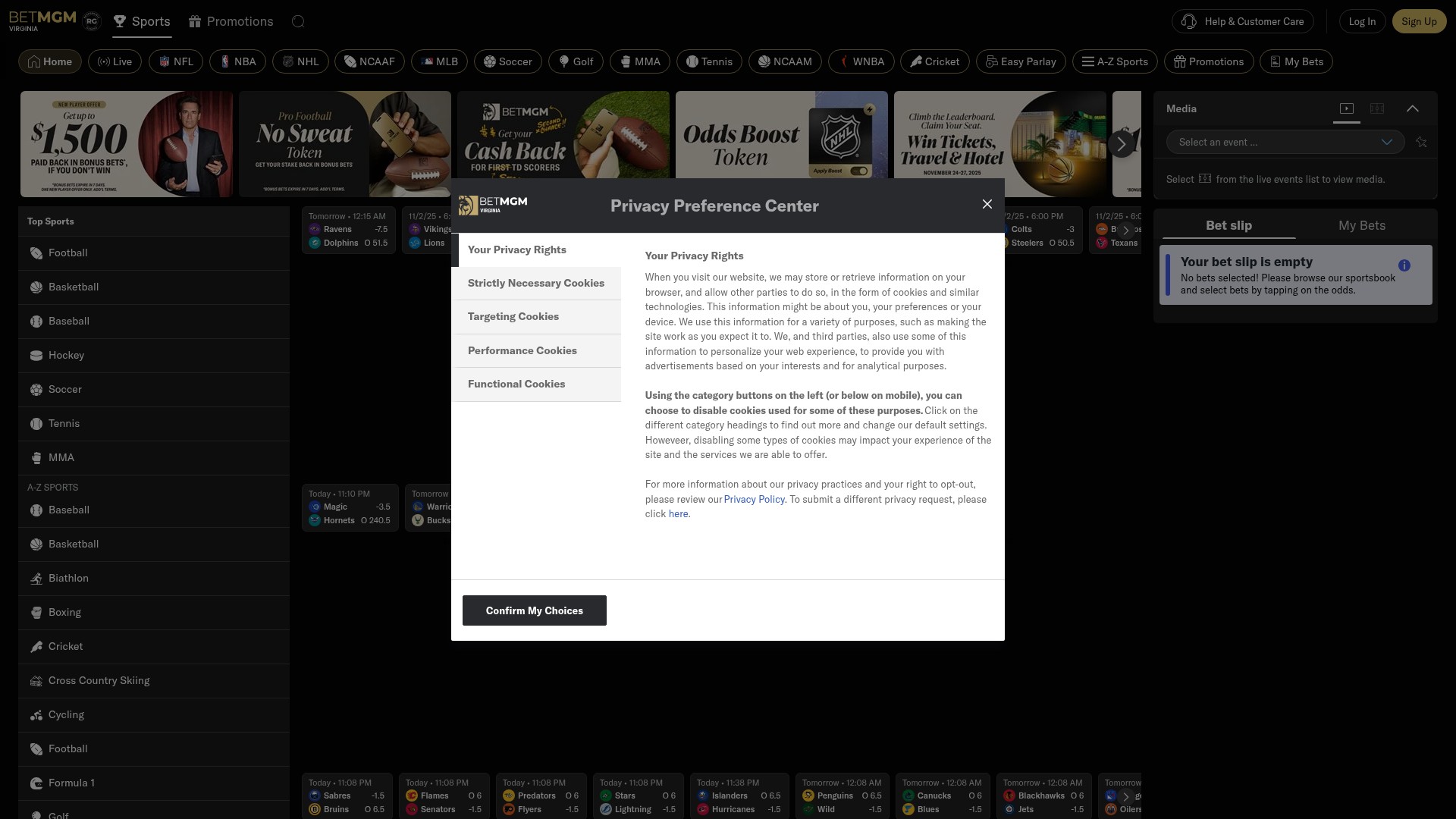This screenshot has height=819, width=1456.
Task: Open the A-Z Sports pill
Action: (1115, 61)
